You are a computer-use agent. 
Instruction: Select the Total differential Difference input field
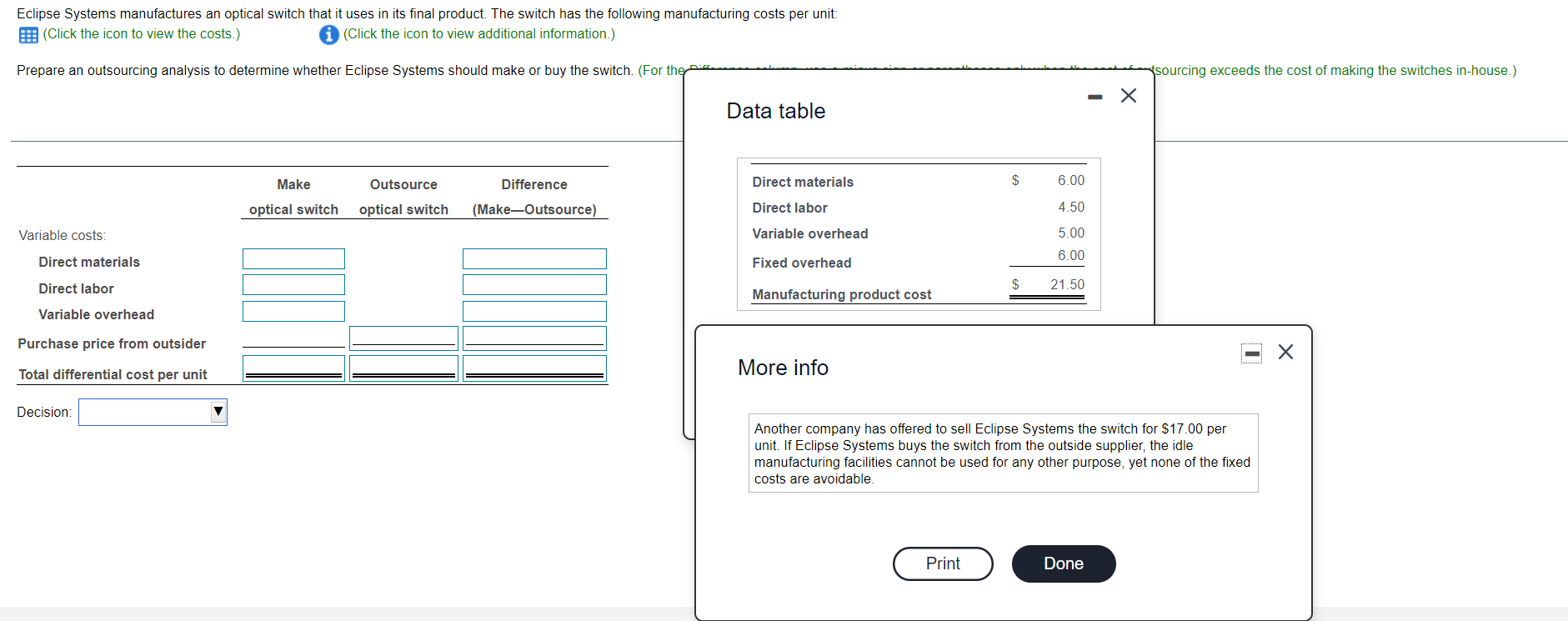coord(534,368)
